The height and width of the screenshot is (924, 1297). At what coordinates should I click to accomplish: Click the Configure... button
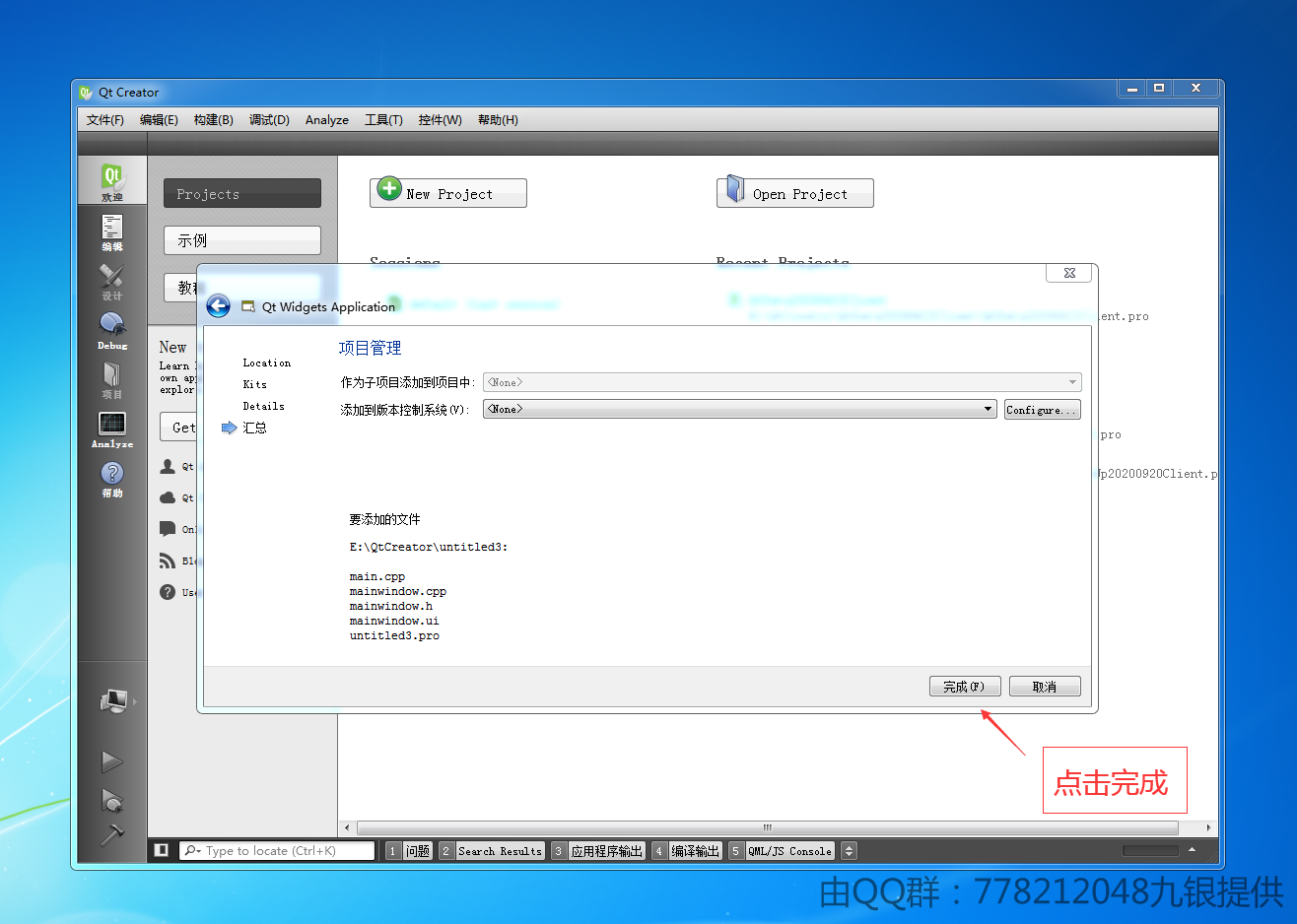tap(1043, 410)
